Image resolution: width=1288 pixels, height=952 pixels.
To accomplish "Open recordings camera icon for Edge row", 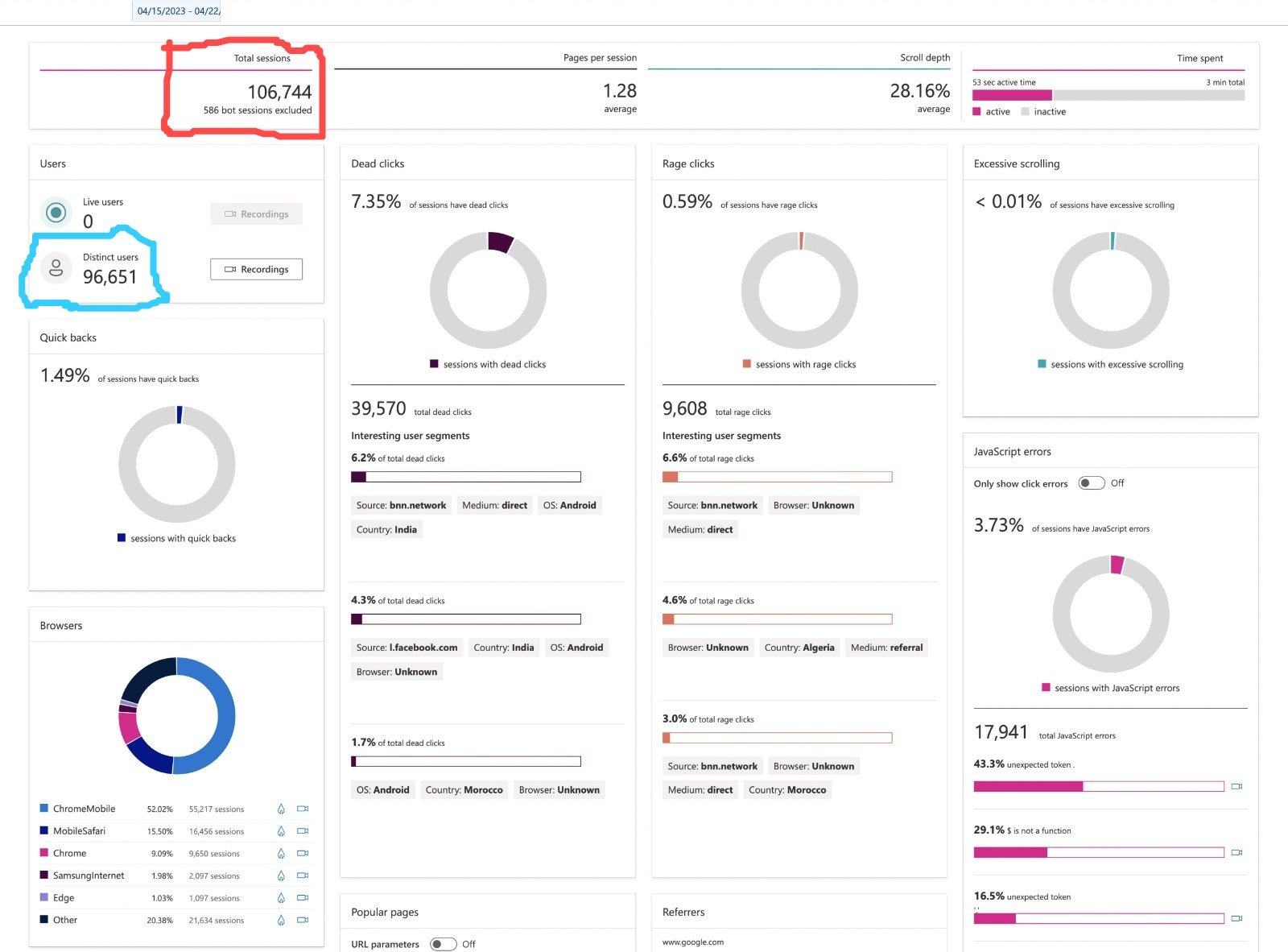I will [x=303, y=897].
